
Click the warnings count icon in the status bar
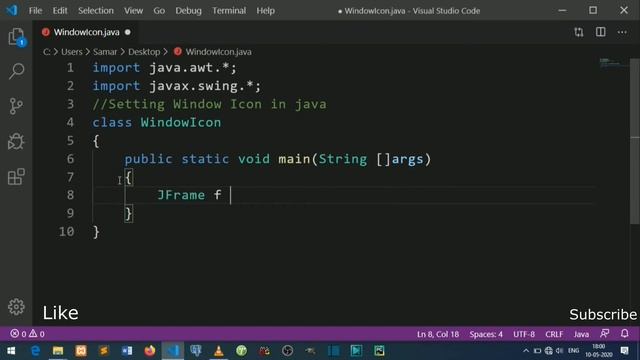33,333
